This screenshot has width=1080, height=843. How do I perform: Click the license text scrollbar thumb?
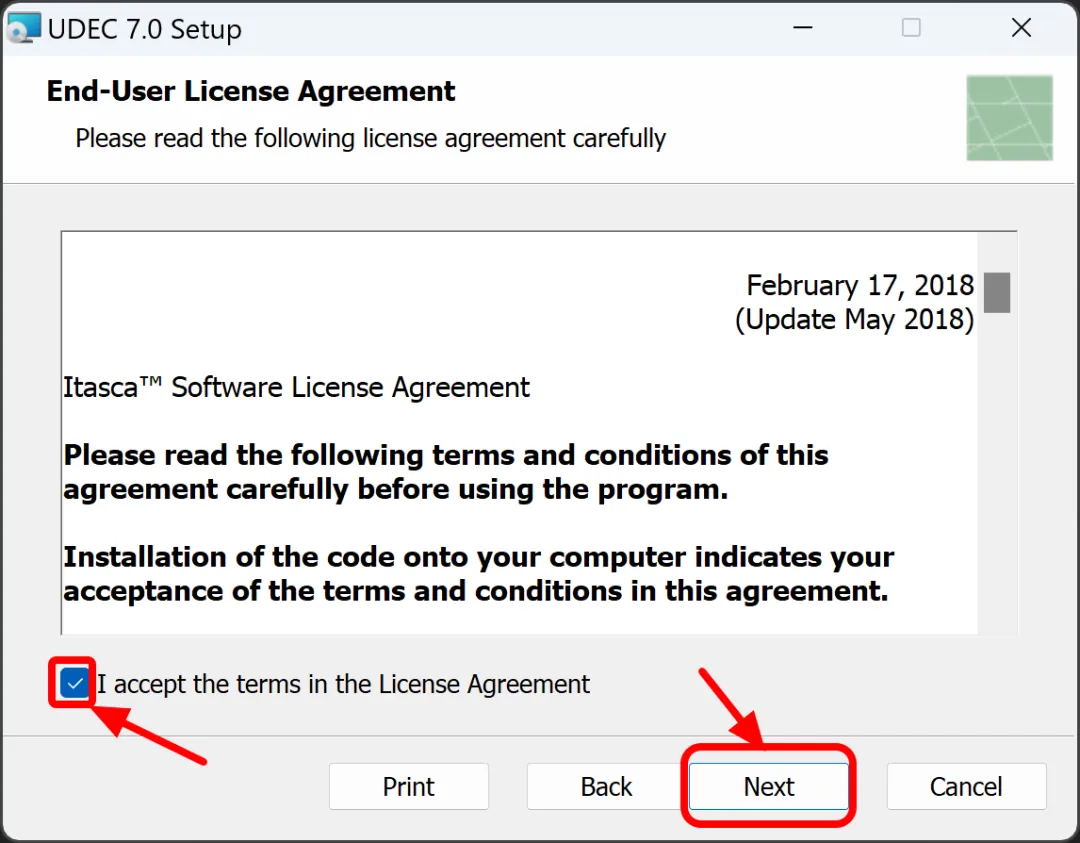tap(996, 292)
